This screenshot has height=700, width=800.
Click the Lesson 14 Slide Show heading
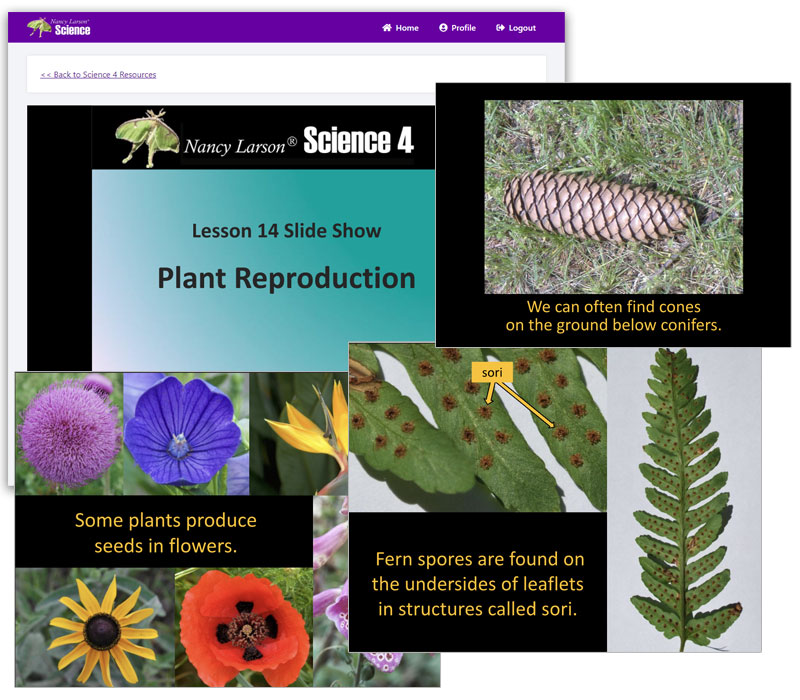click(x=286, y=231)
